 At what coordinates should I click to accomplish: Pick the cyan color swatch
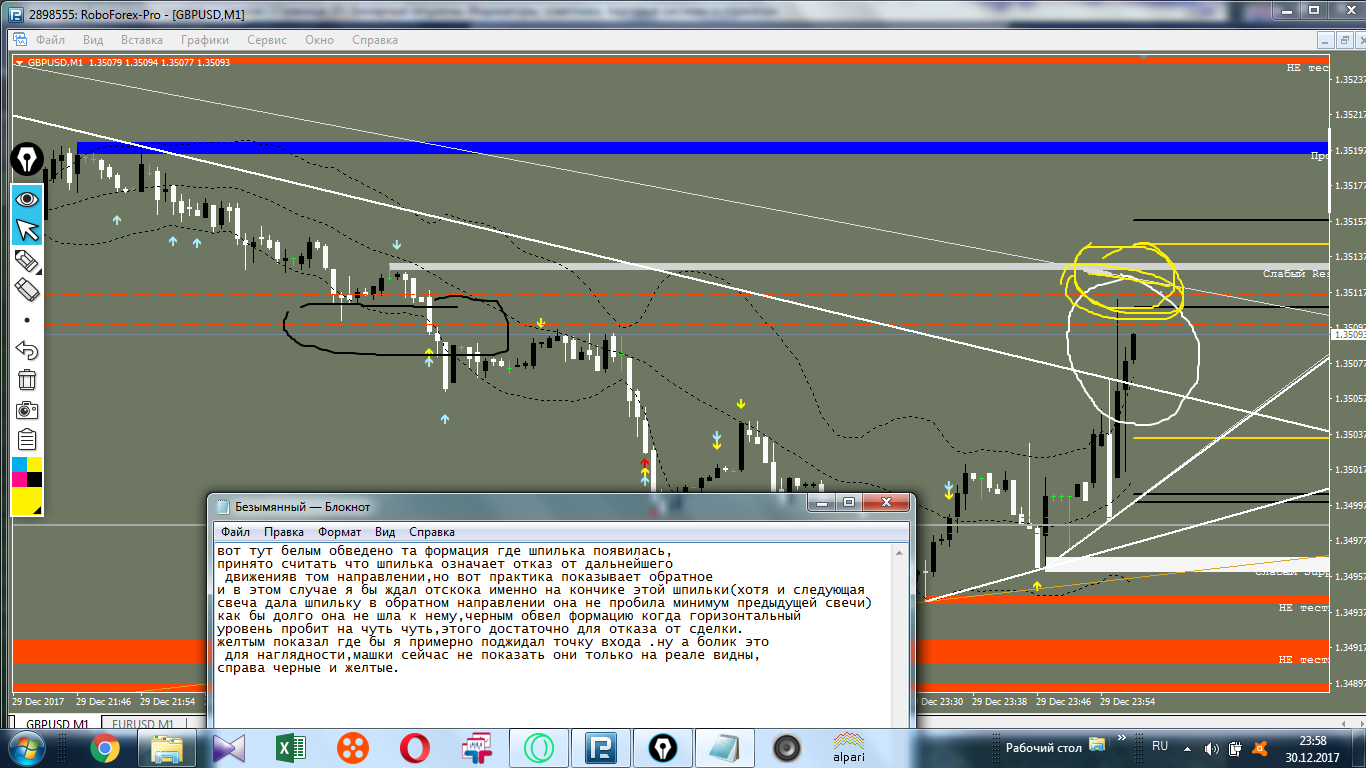click(19, 464)
